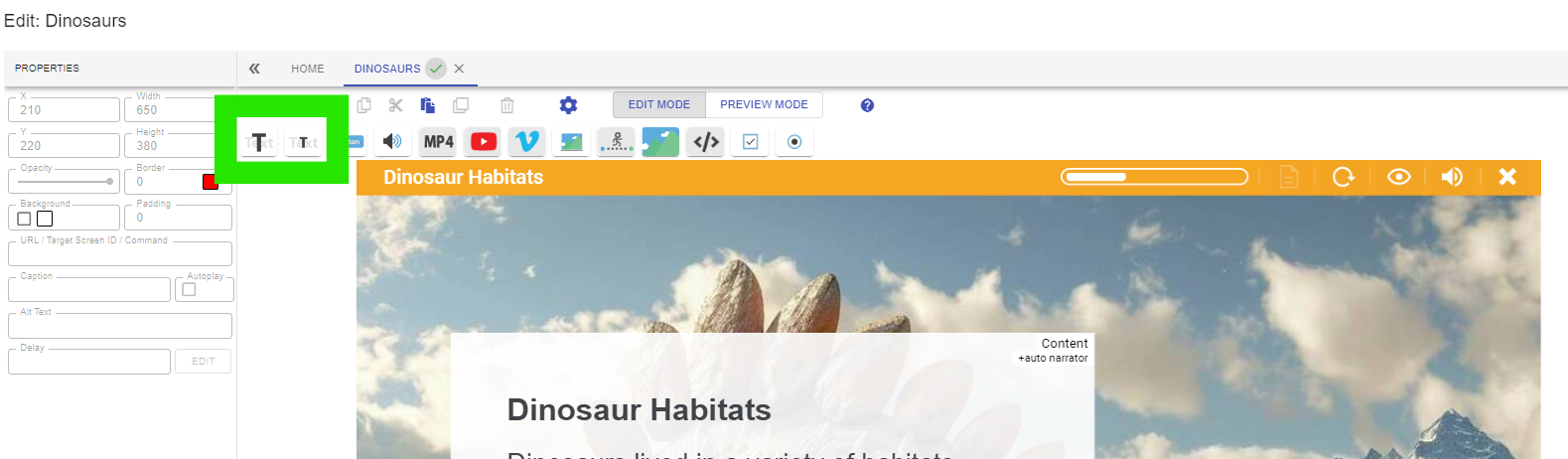Switch to Preview Mode
This screenshot has height=459, width=1568.
[764, 104]
